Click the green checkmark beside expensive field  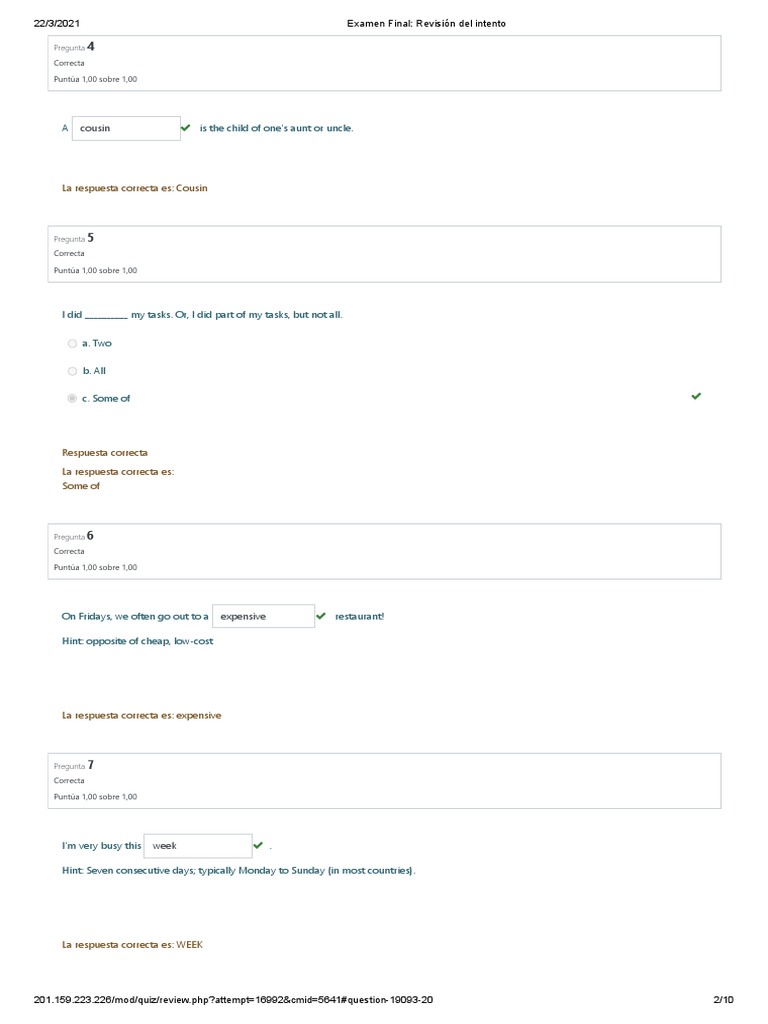(321, 616)
